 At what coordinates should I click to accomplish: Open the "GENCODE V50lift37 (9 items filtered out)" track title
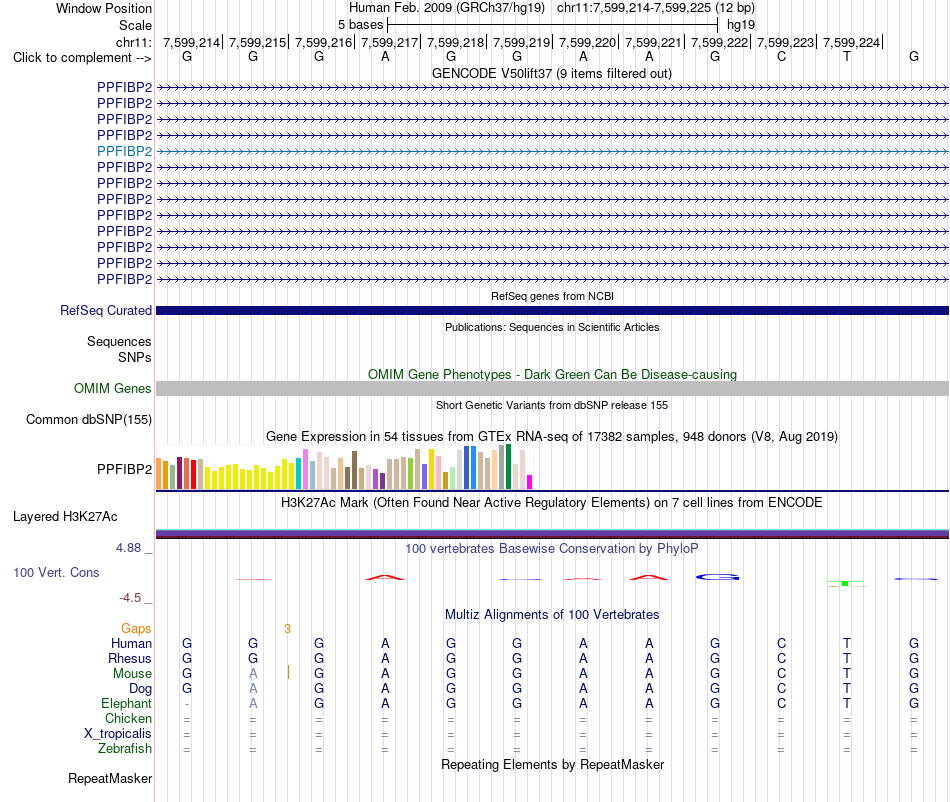pyautogui.click(x=552, y=73)
